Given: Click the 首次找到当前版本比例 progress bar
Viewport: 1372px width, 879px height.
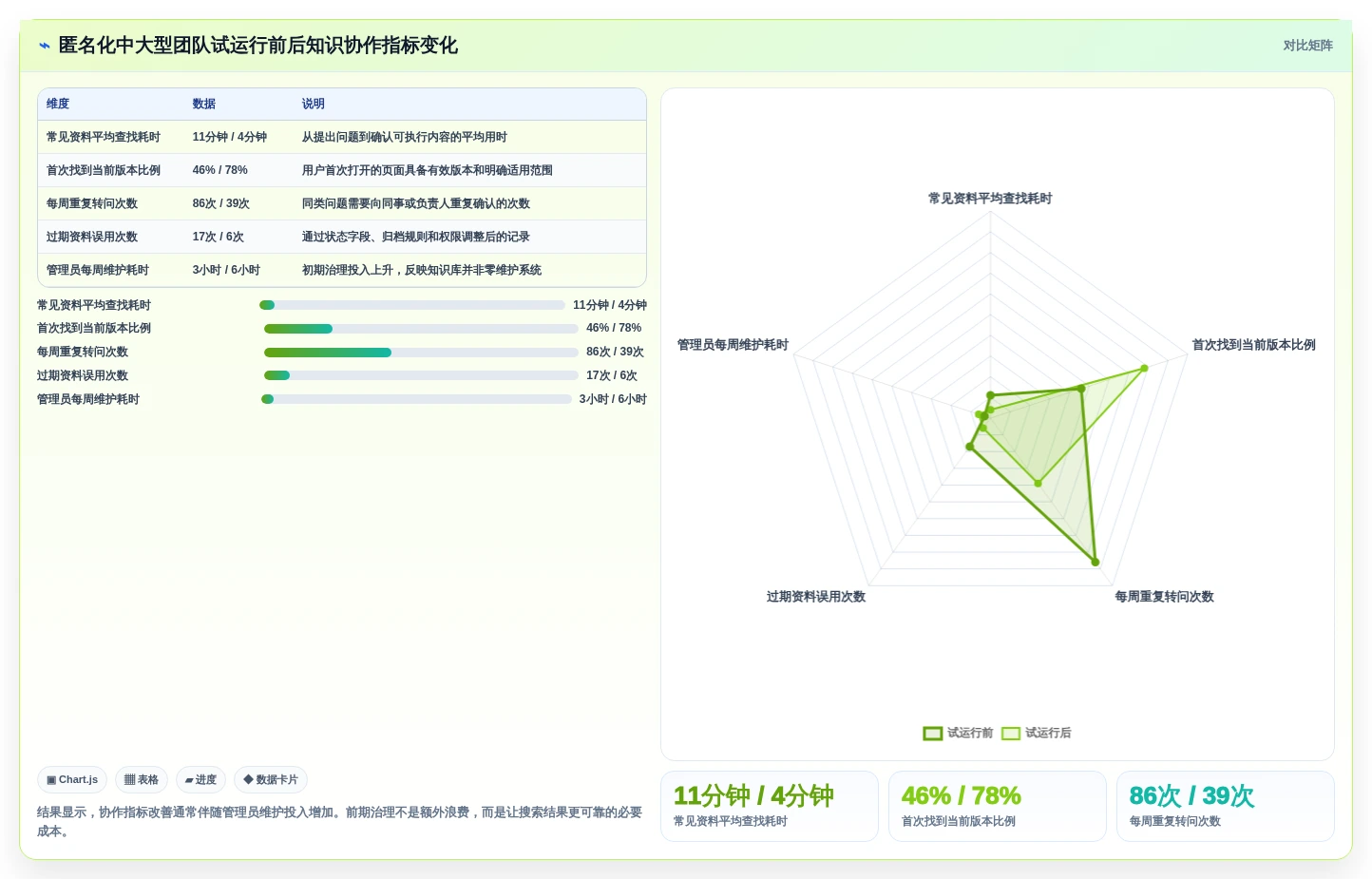Looking at the screenshot, I should pos(421,329).
